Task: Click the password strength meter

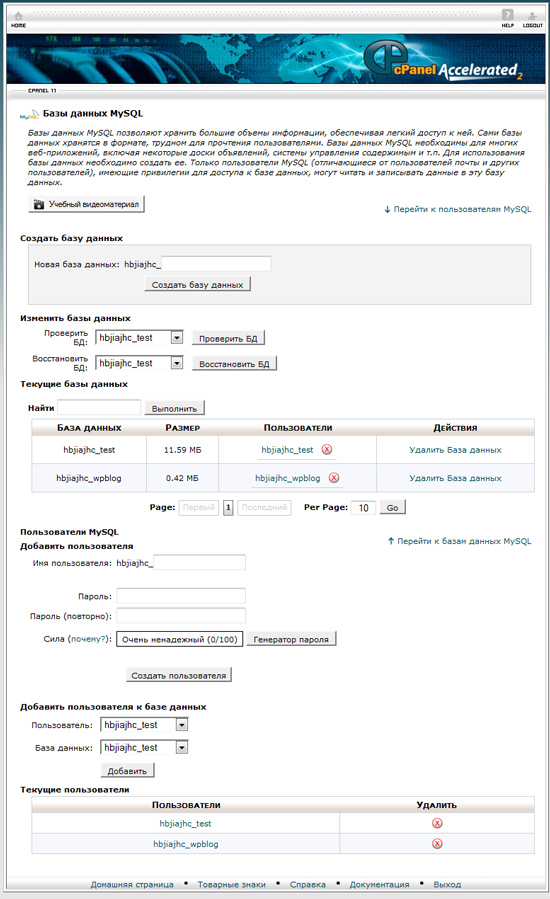Action: click(x=180, y=639)
